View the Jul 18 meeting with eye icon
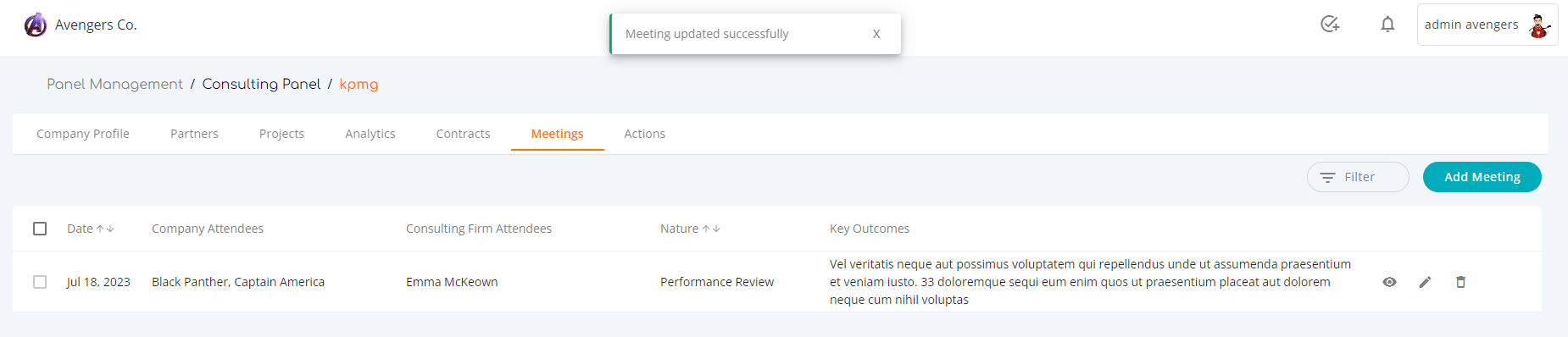The height and width of the screenshot is (337, 1568). [1389, 282]
